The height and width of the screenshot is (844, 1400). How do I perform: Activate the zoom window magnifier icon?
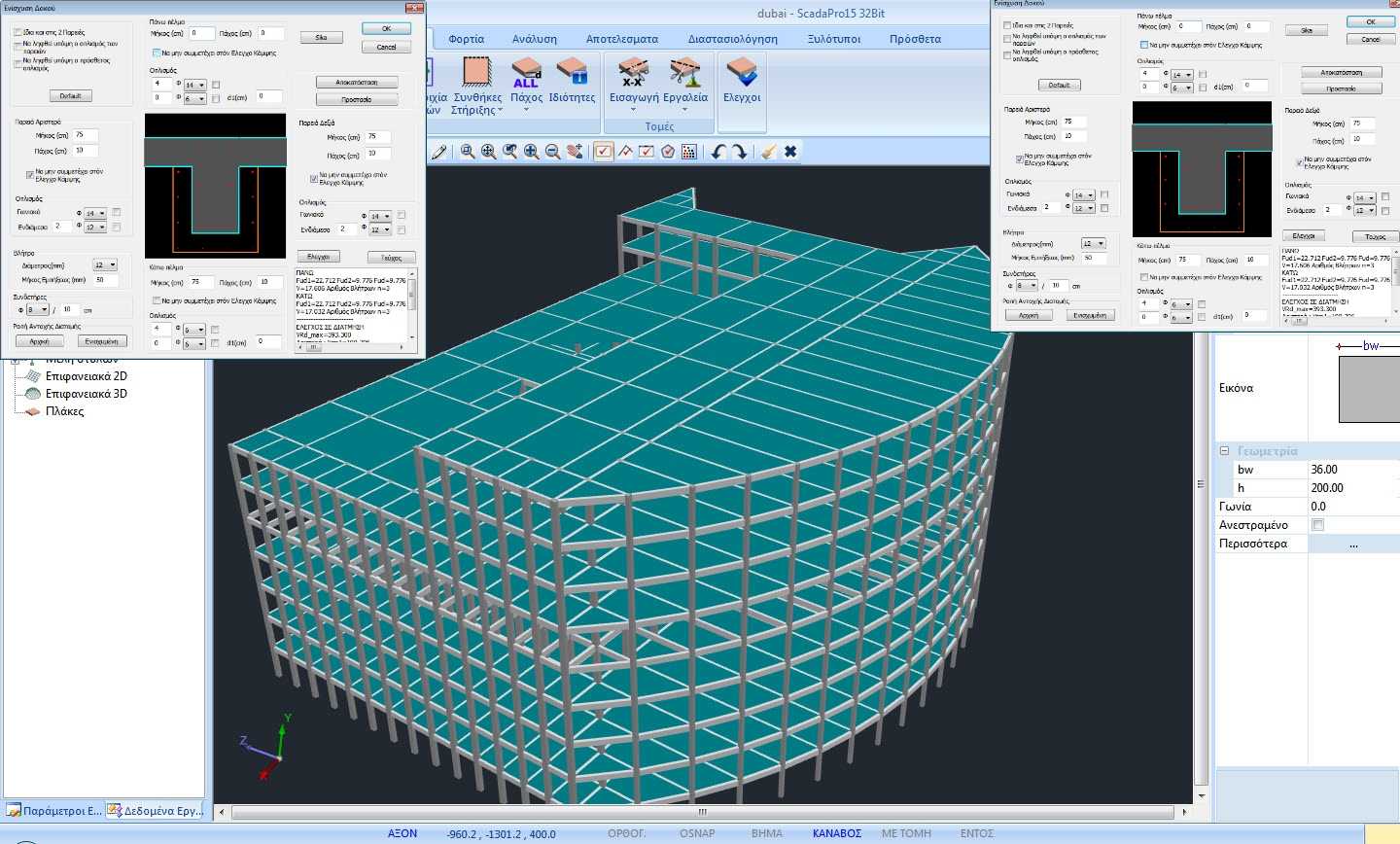tap(468, 152)
